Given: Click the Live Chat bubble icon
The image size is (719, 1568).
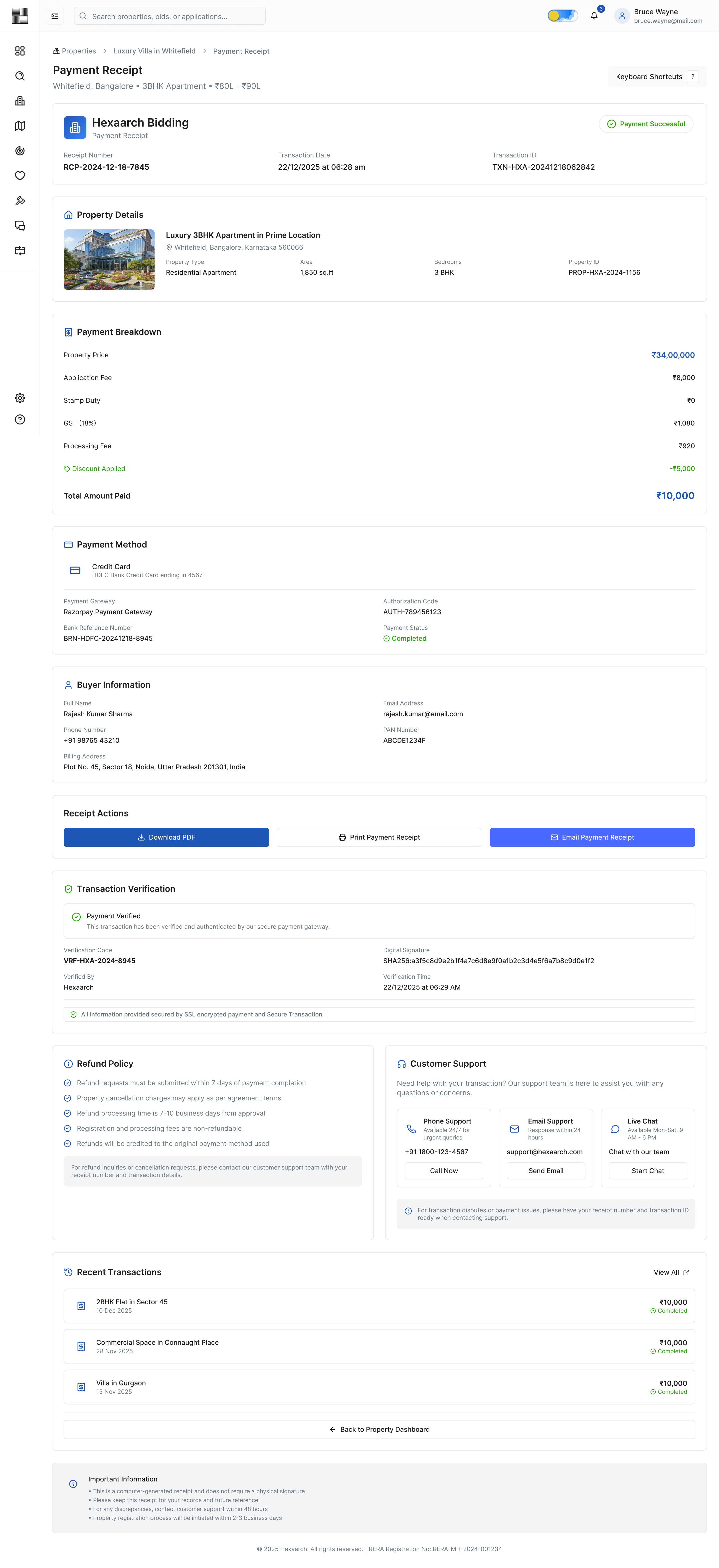Looking at the screenshot, I should (615, 1129).
